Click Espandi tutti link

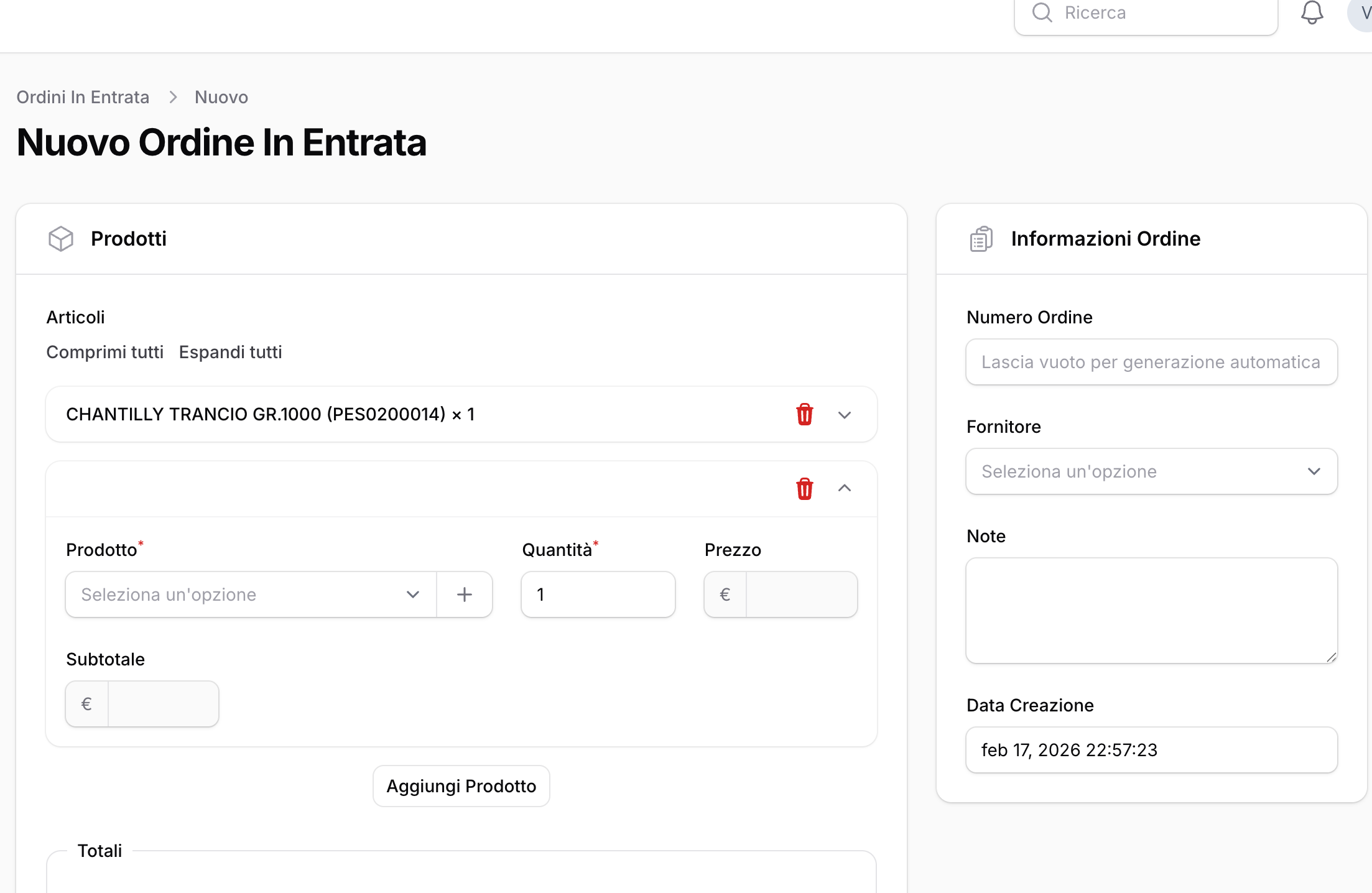230,352
